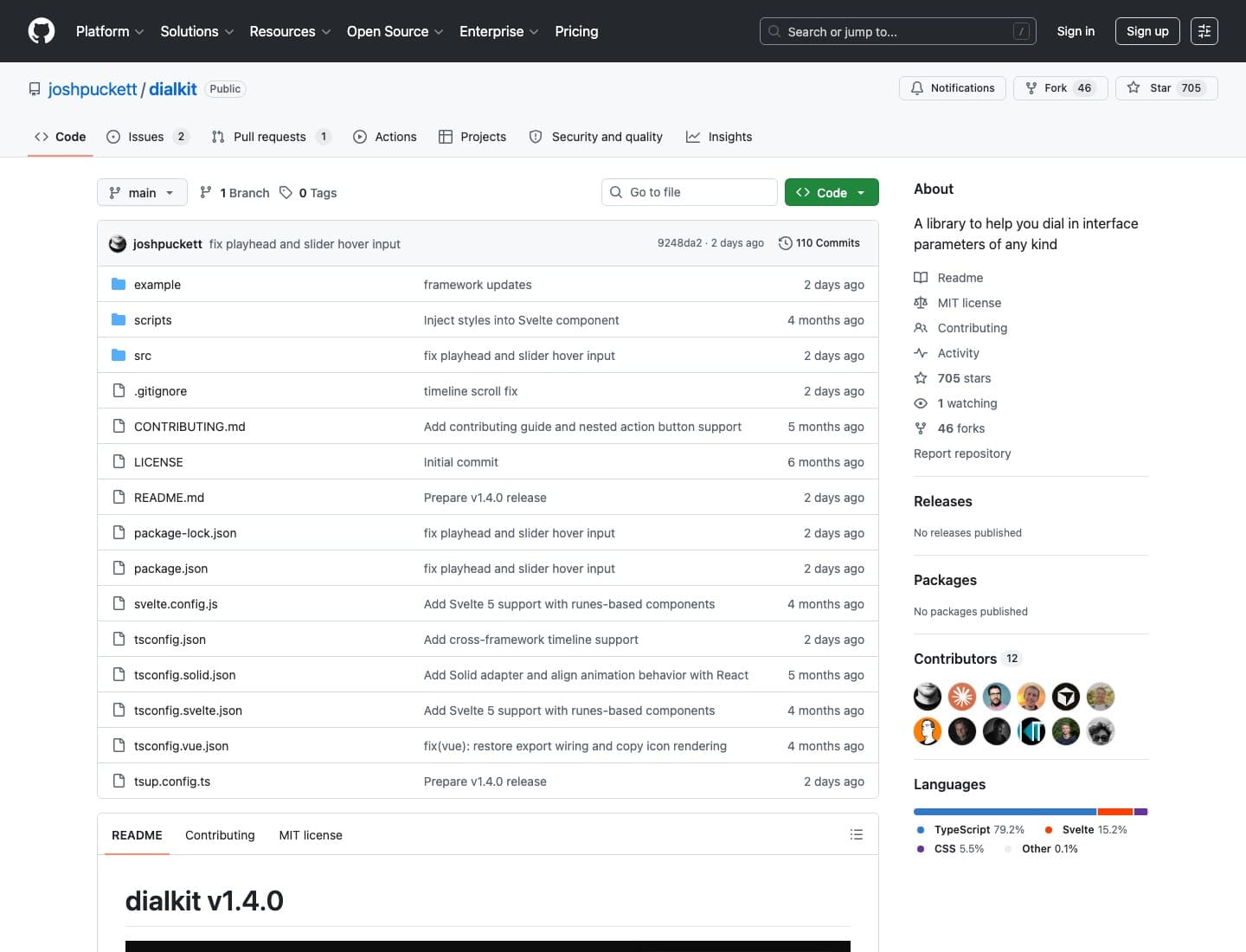Star the dialkit repository
This screenshot has height=952, width=1246.
pos(1166,88)
